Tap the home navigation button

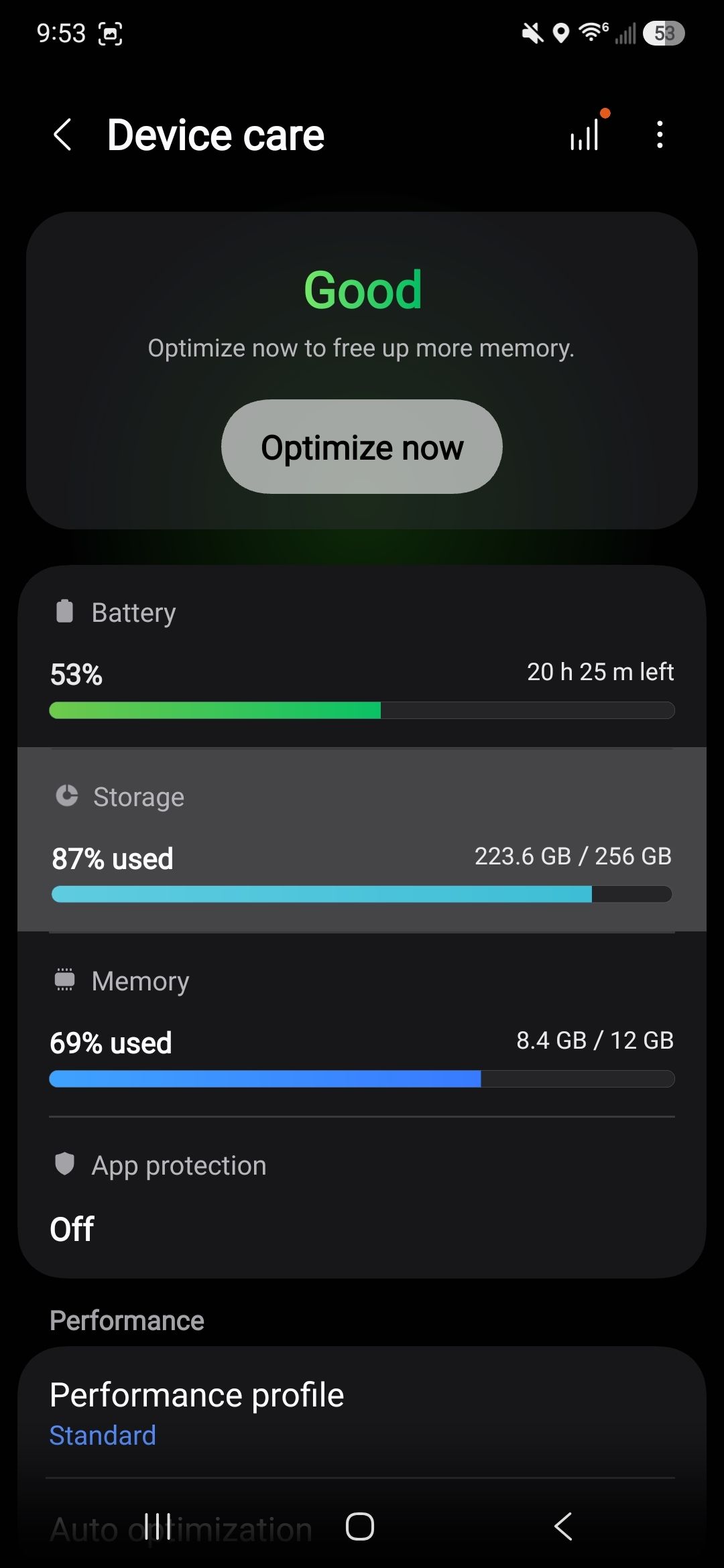point(360,1526)
